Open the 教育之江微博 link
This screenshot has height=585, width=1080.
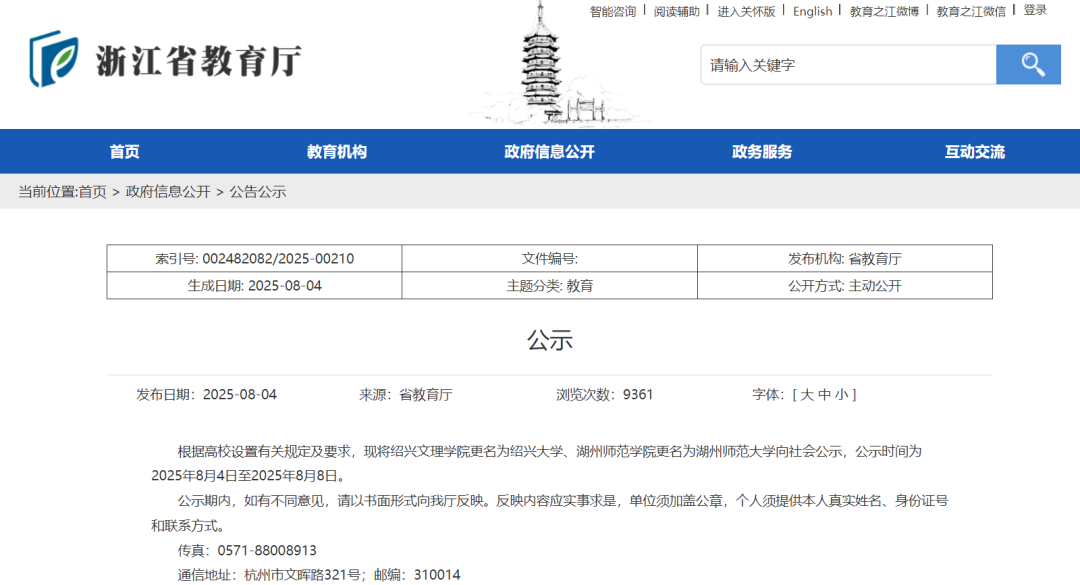tap(884, 11)
